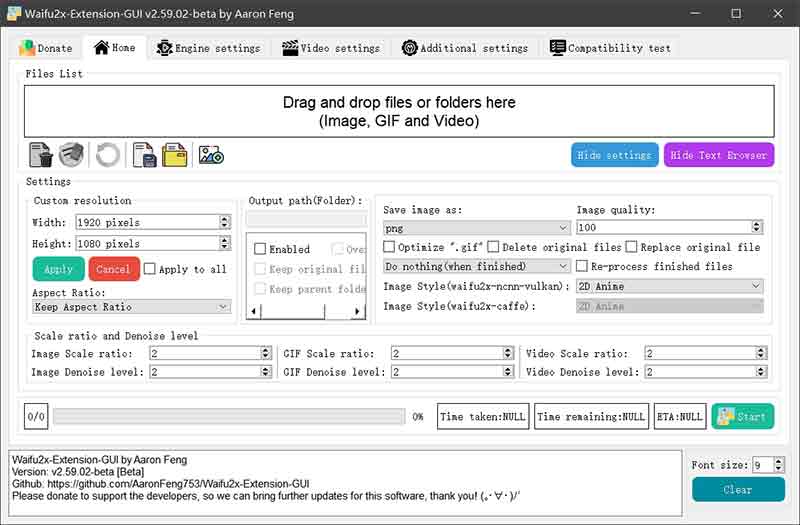Image resolution: width=800 pixels, height=525 pixels.
Task: Click GIF Denoise level spinner arrows
Action: click(x=507, y=371)
